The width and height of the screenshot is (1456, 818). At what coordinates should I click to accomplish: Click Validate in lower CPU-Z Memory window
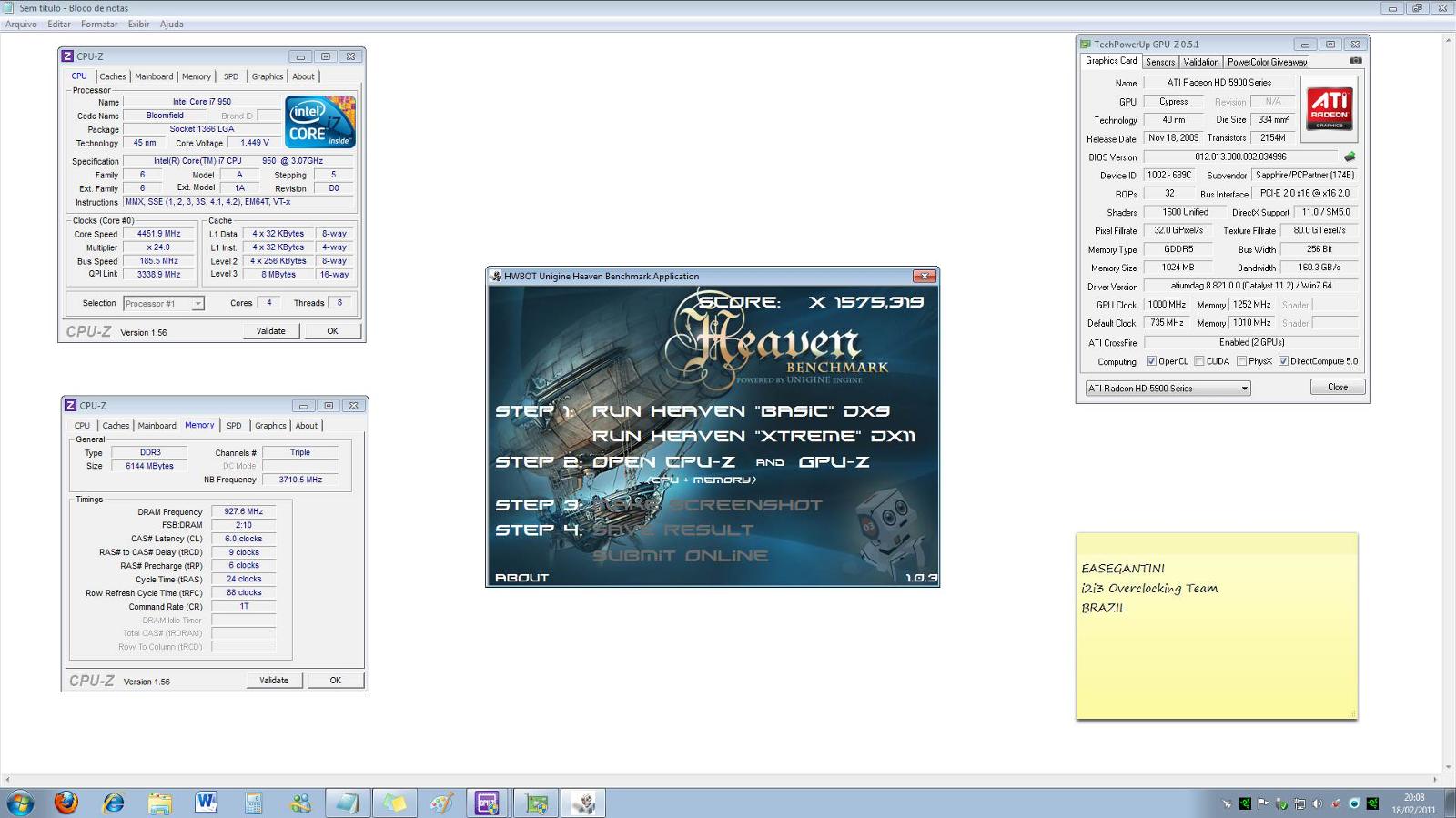274,681
